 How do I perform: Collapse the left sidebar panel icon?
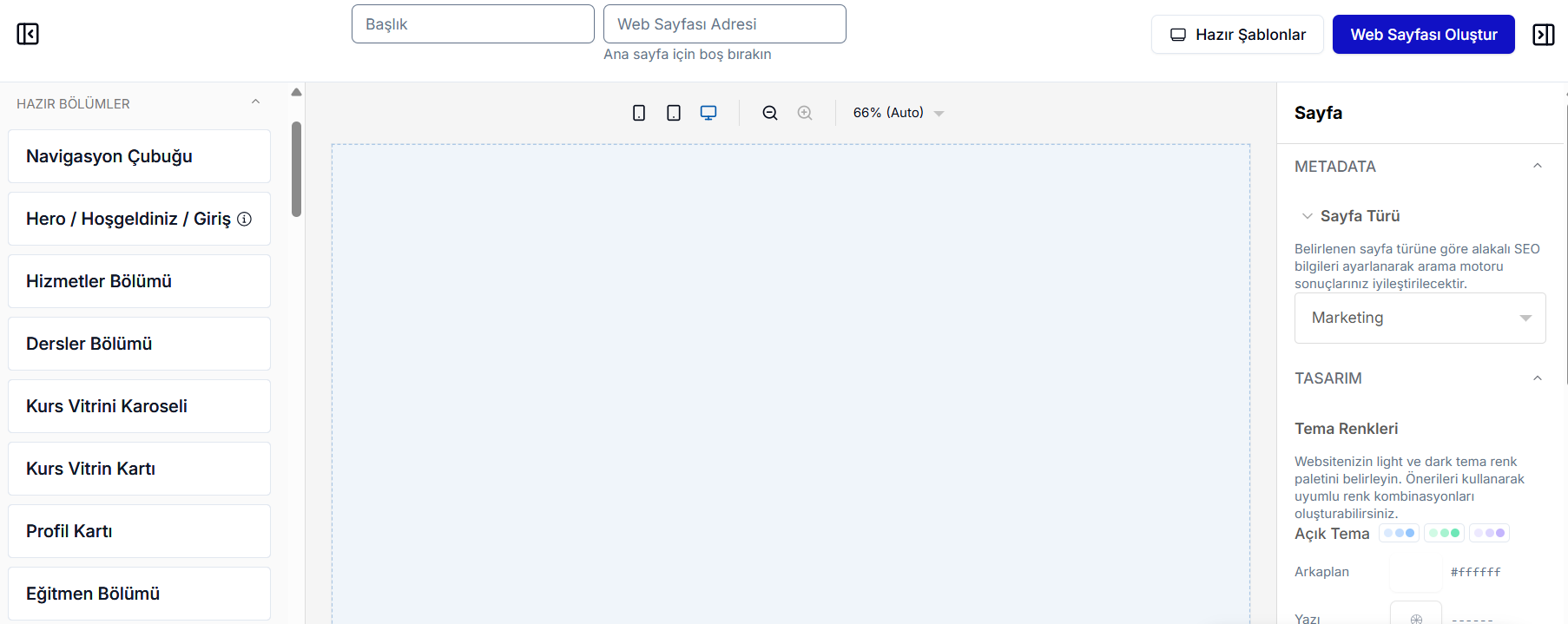(x=28, y=34)
